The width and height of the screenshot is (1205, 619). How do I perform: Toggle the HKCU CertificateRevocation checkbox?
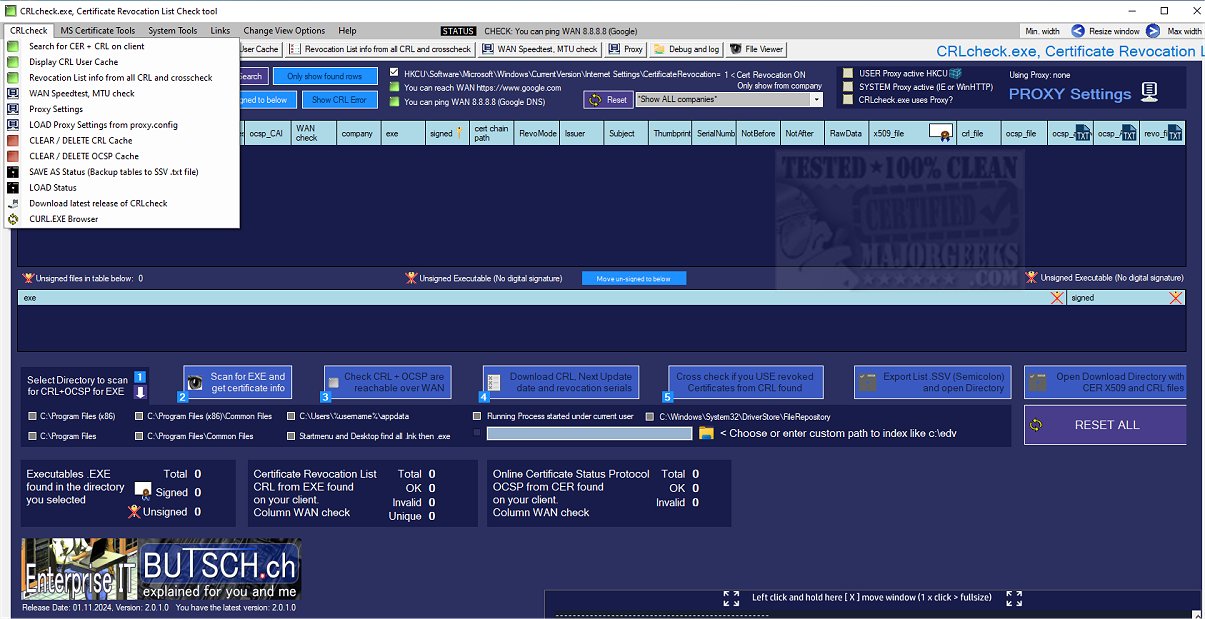pyautogui.click(x=395, y=73)
